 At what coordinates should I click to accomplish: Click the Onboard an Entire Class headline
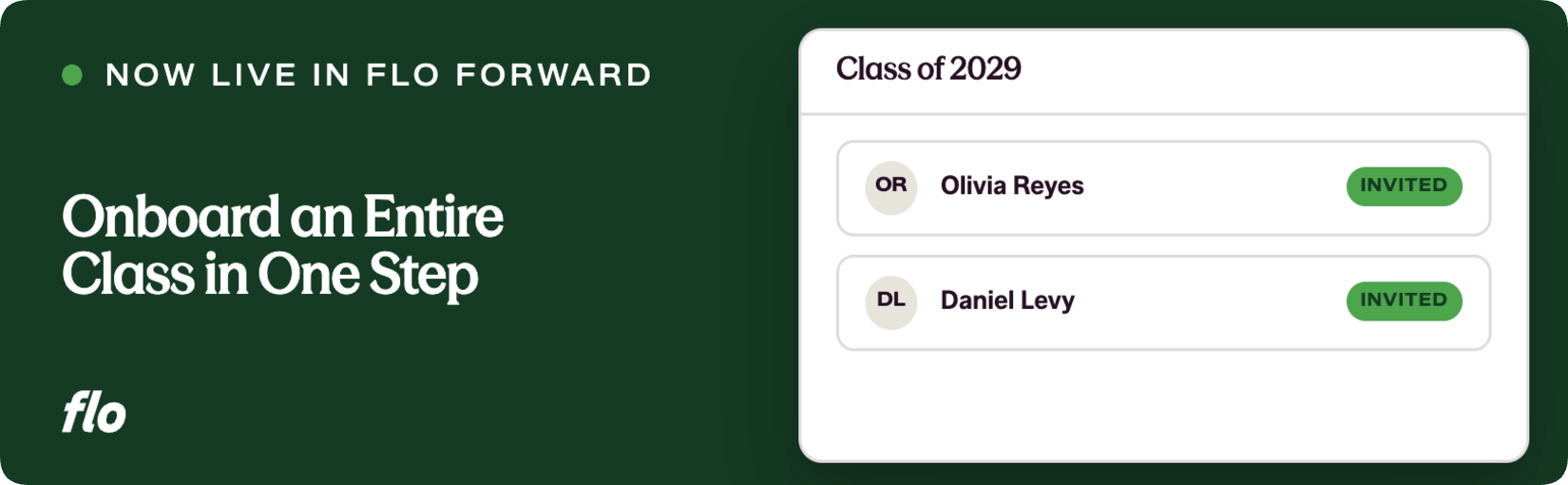tap(282, 246)
